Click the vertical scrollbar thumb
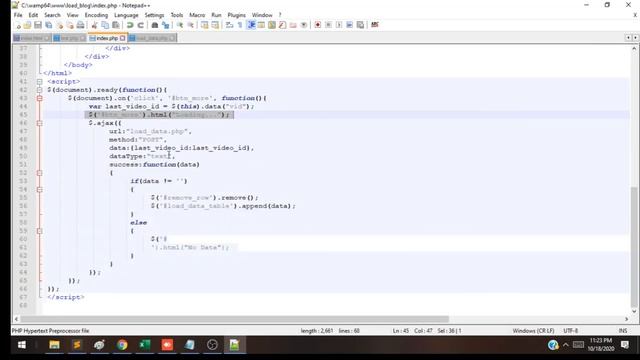The width and height of the screenshot is (640, 360). (x=634, y=247)
